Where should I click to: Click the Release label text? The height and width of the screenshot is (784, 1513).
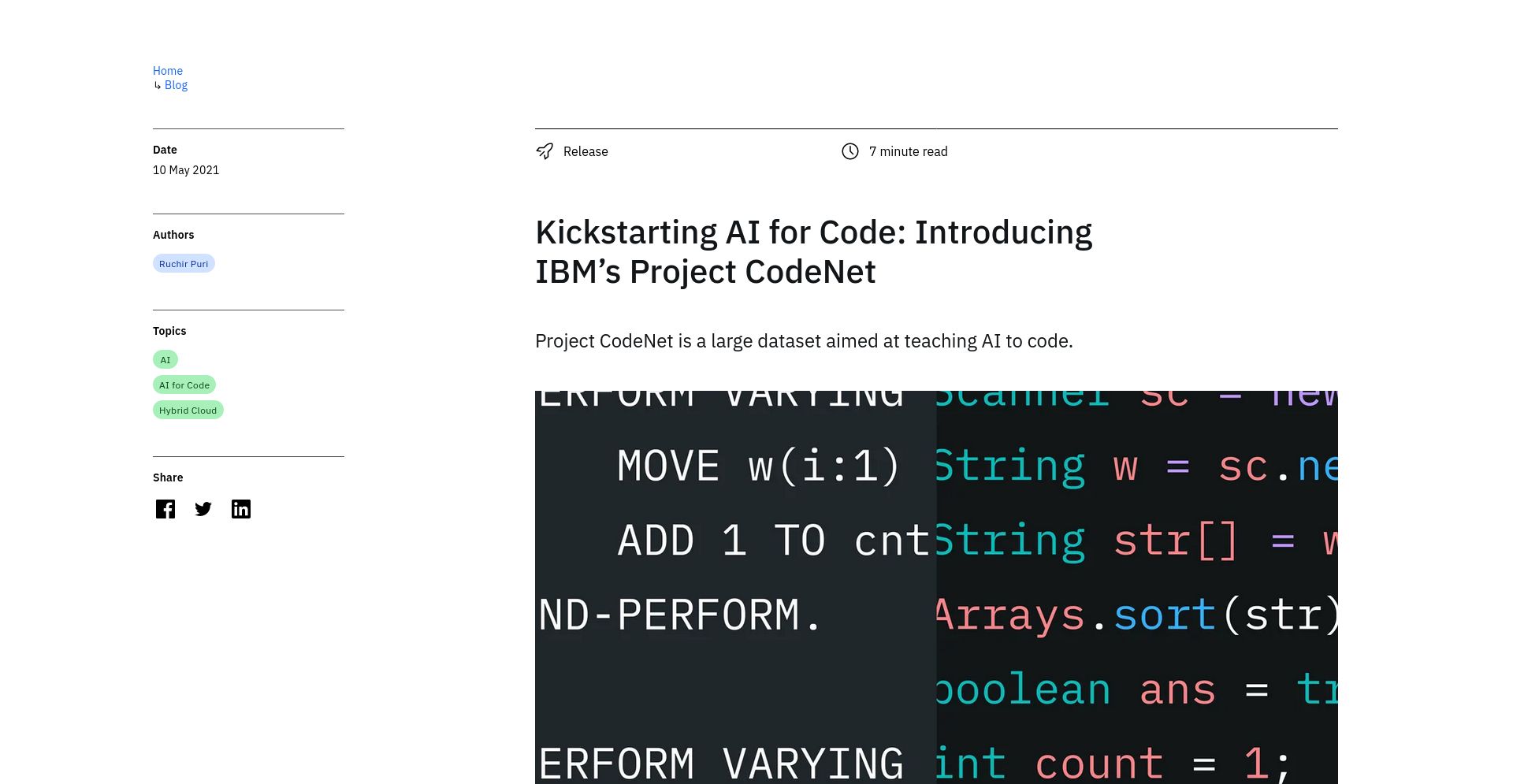(585, 151)
